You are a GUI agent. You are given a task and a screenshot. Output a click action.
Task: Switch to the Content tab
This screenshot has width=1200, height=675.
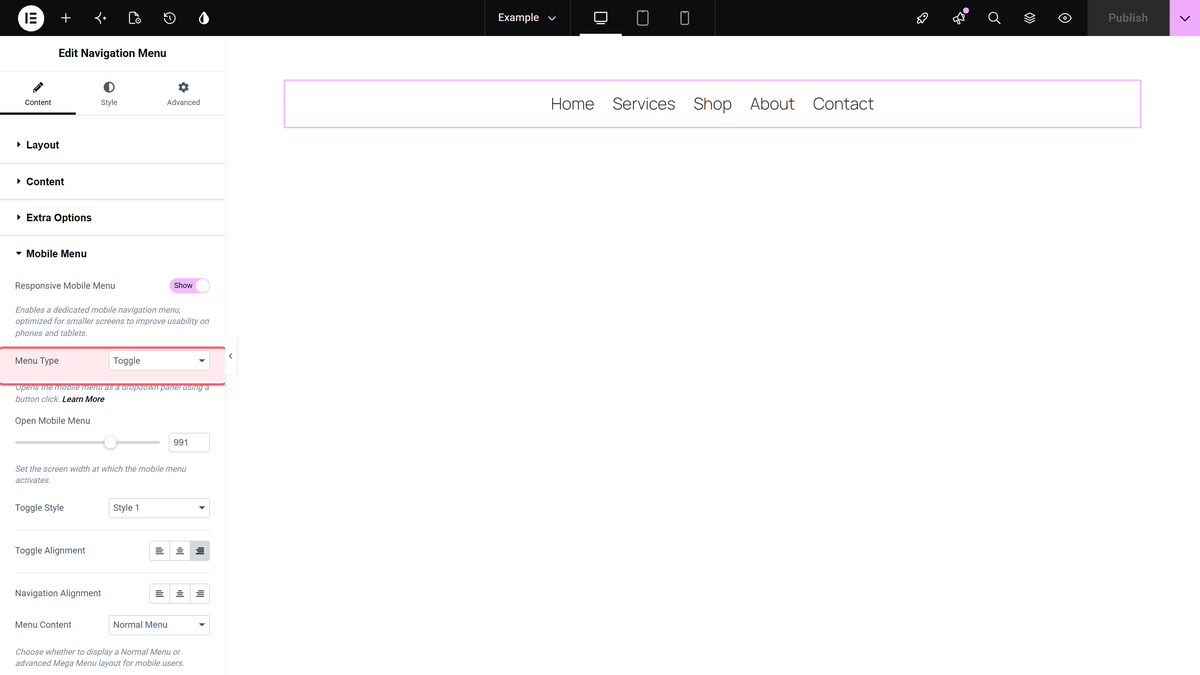(38, 94)
